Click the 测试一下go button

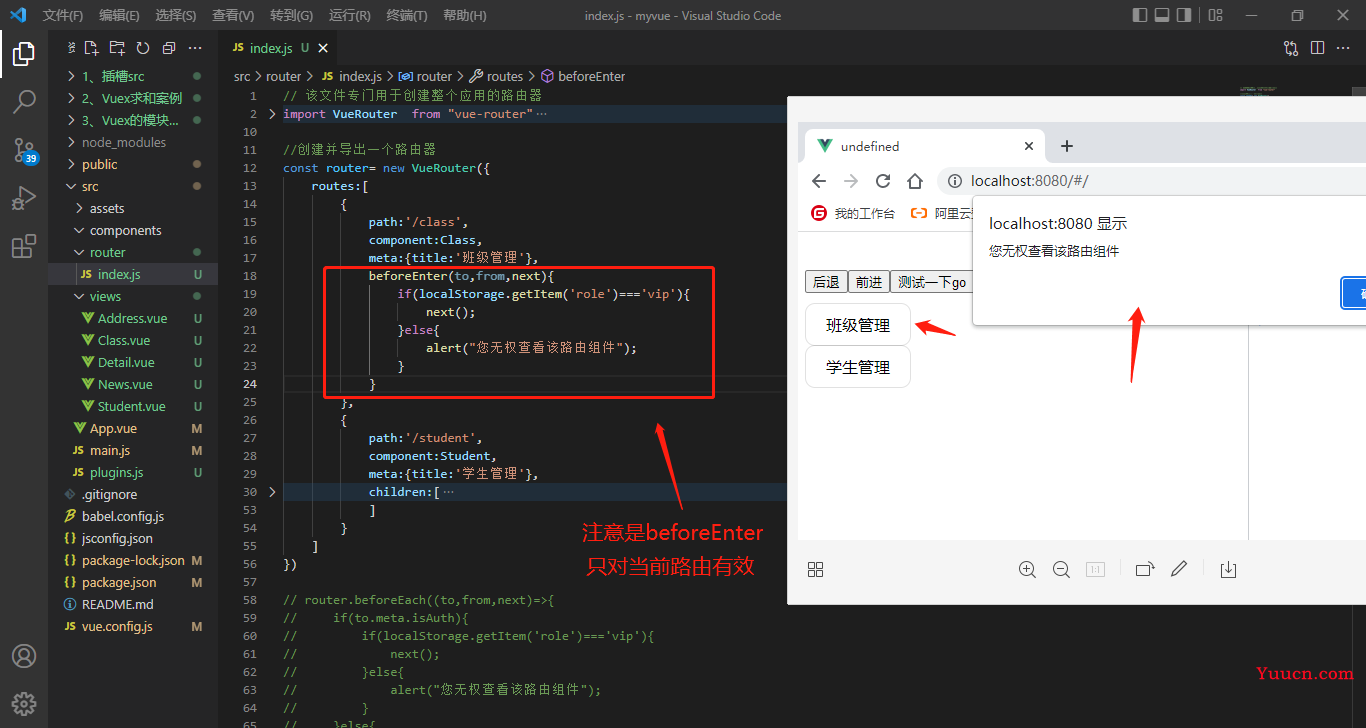(x=931, y=282)
